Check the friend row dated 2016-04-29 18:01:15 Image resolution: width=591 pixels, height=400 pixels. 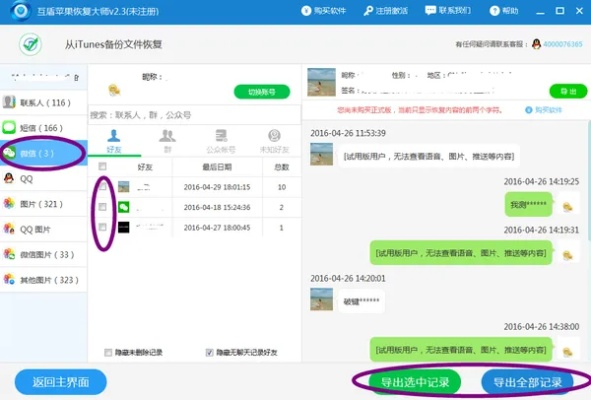[103, 187]
